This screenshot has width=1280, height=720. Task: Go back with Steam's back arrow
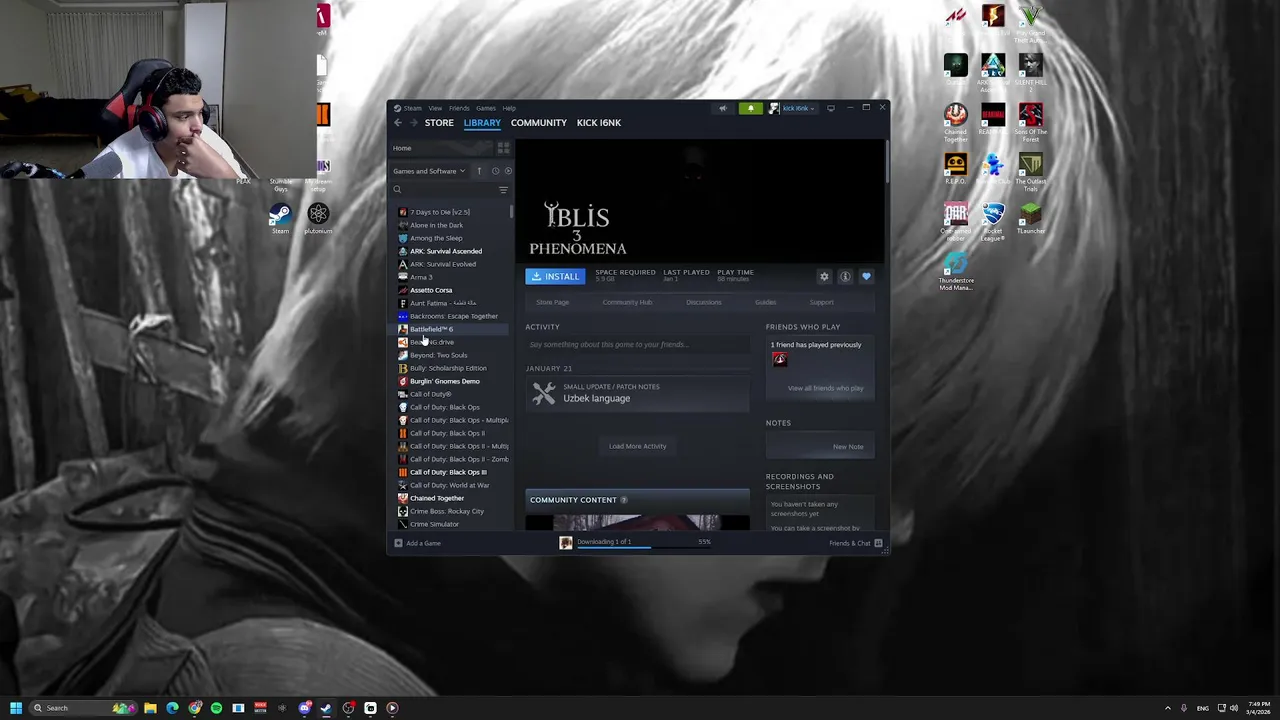pos(397,123)
